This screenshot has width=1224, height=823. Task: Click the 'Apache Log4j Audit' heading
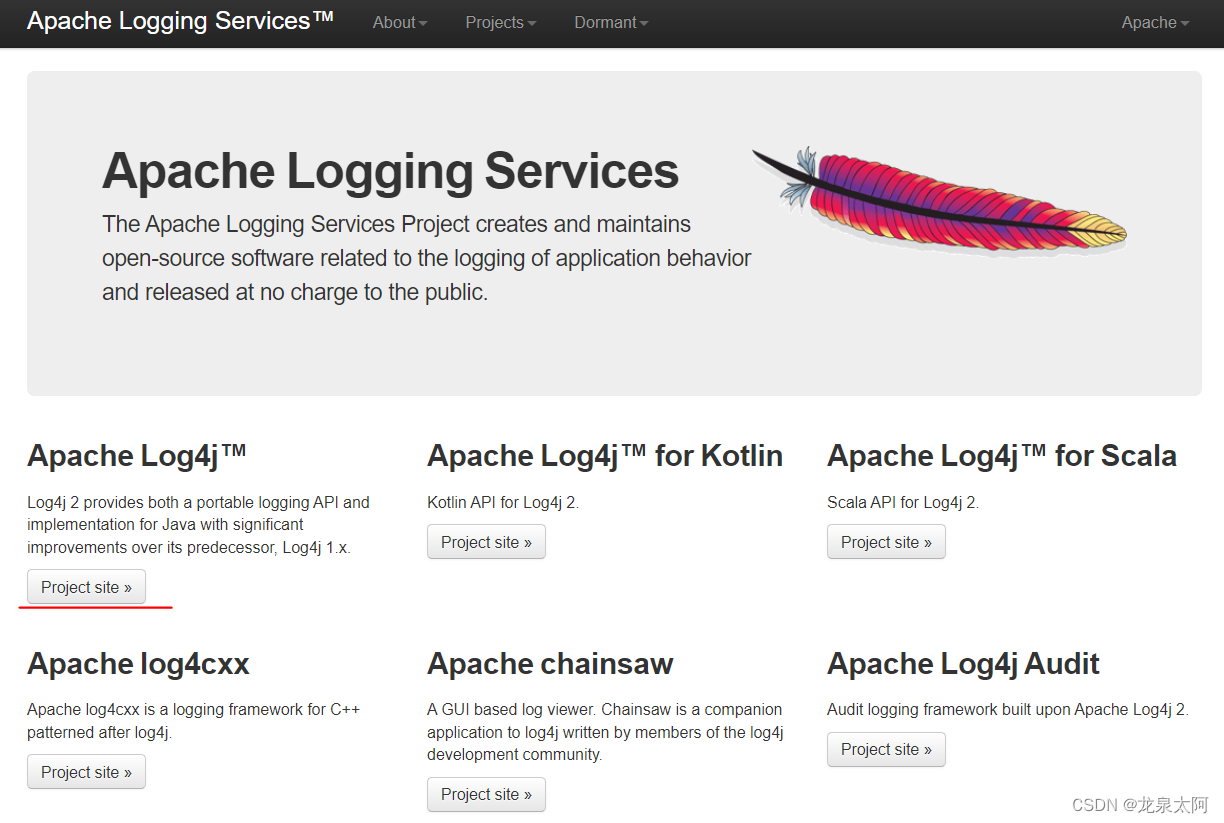[x=963, y=664]
